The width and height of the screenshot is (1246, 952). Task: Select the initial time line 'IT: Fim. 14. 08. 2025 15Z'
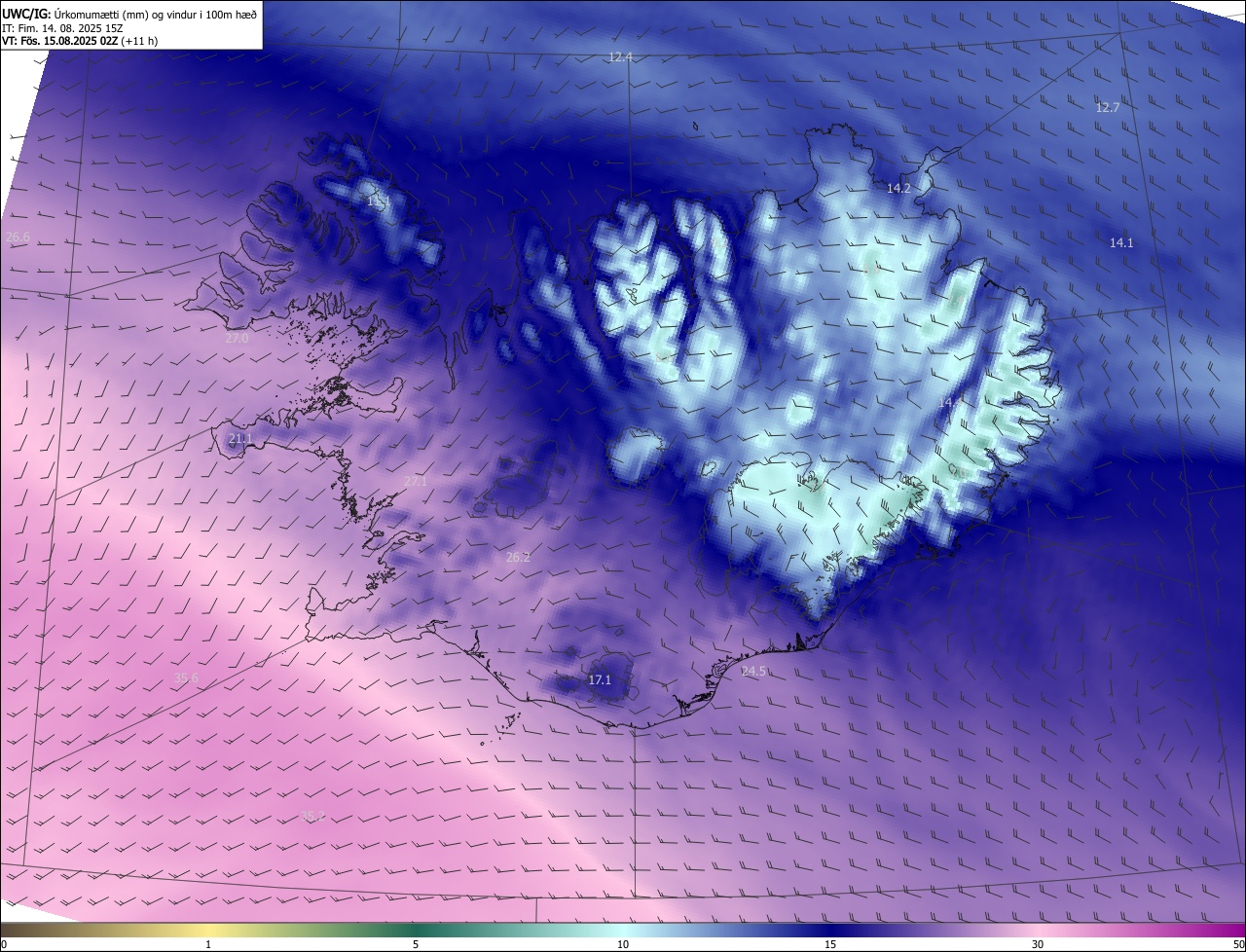(x=61, y=27)
